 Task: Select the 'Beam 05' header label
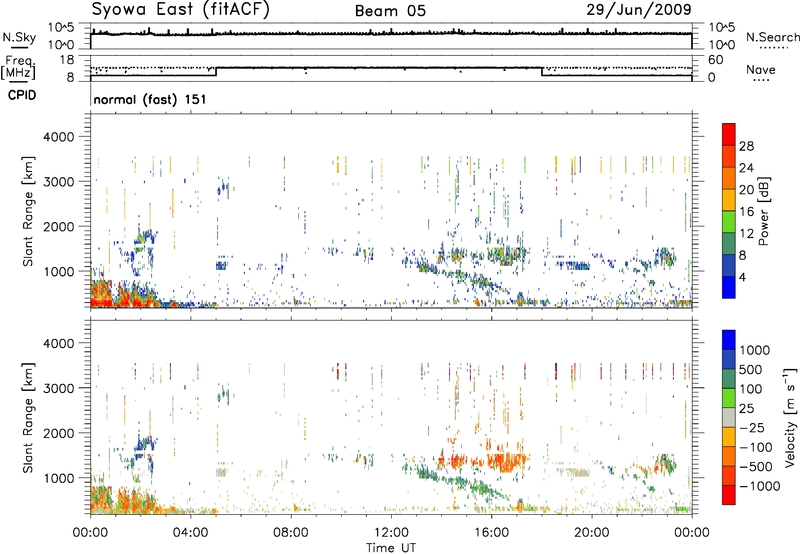(x=390, y=11)
